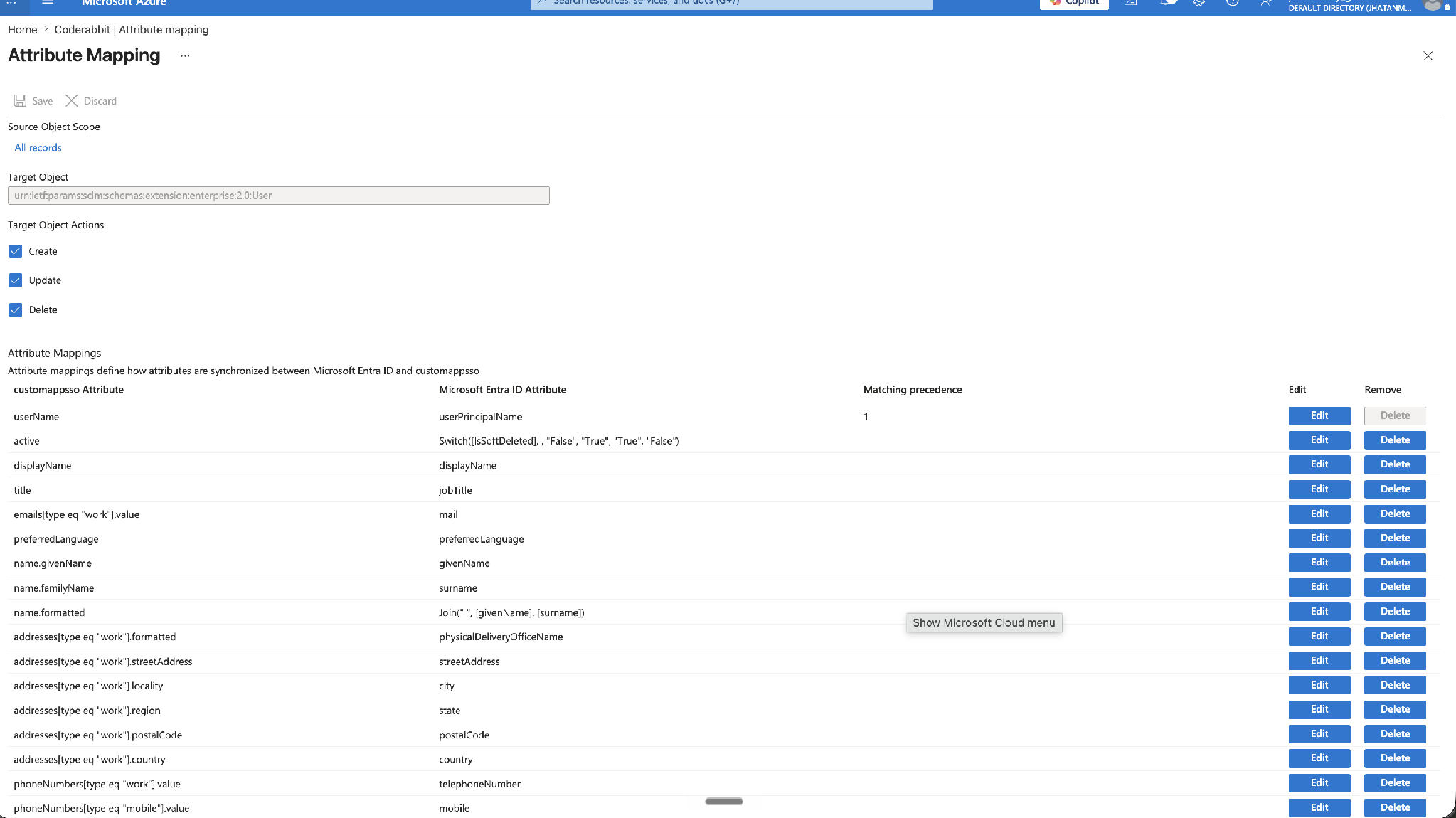This screenshot has height=818, width=1456.
Task: Edit the displayName mapping
Action: pos(1319,464)
